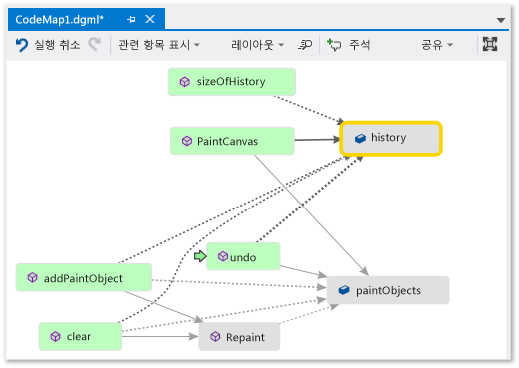Click the history field icon
The width and height of the screenshot is (519, 368).
pyautogui.click(x=360, y=138)
